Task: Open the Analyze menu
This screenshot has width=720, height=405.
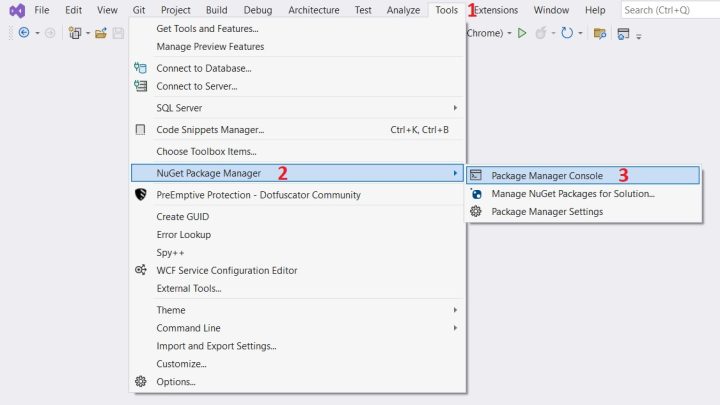Action: [403, 10]
